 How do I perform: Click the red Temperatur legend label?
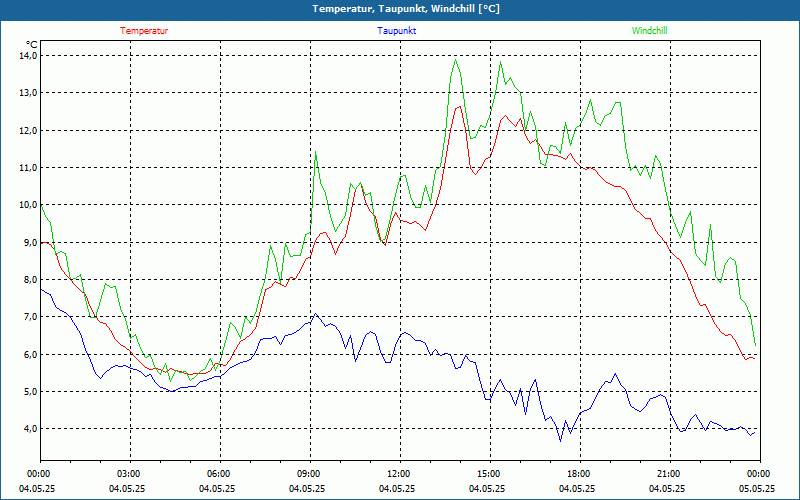[144, 31]
